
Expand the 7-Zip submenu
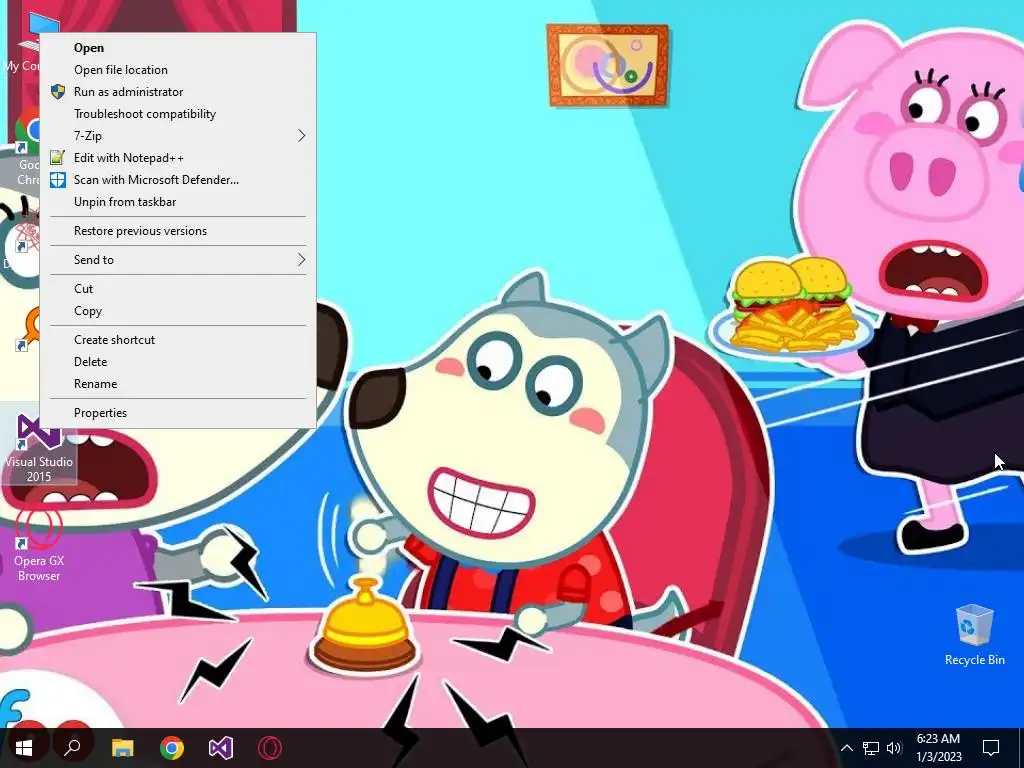(178, 136)
